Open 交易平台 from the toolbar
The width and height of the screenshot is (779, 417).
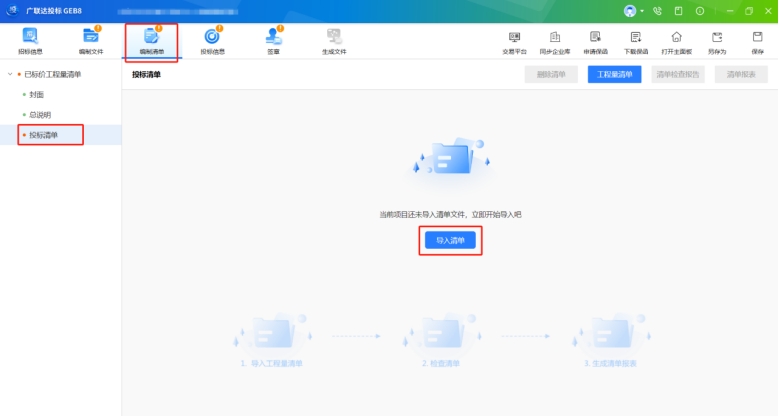pos(515,41)
